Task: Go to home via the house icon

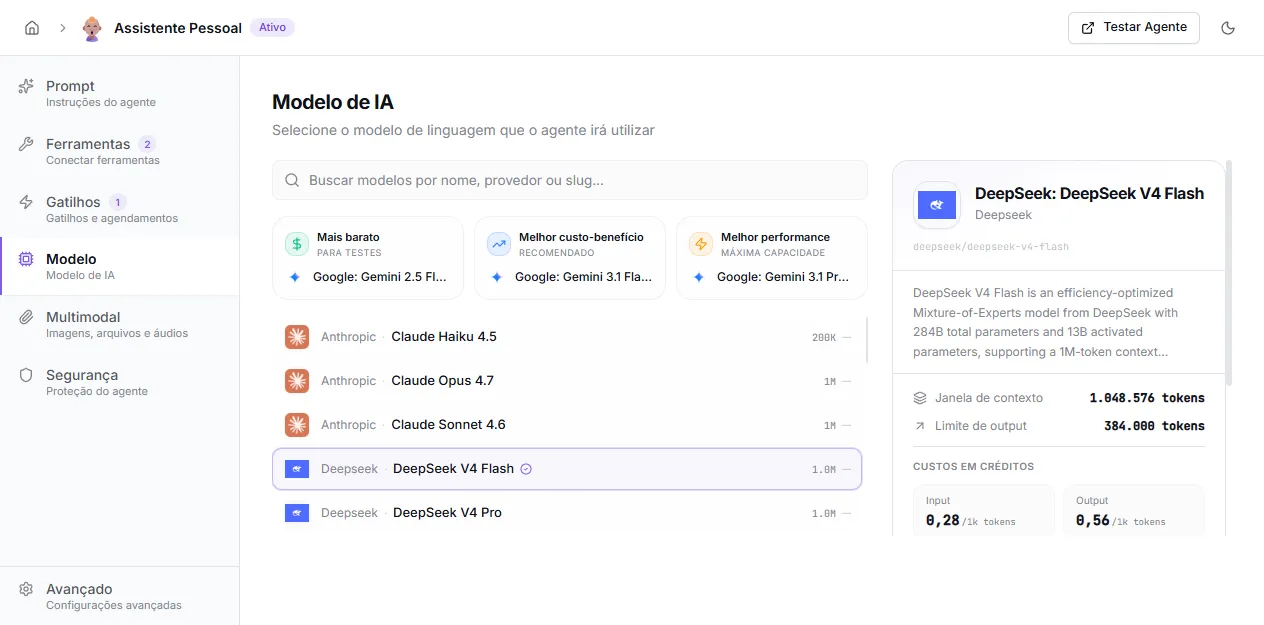Action: pyautogui.click(x=32, y=28)
